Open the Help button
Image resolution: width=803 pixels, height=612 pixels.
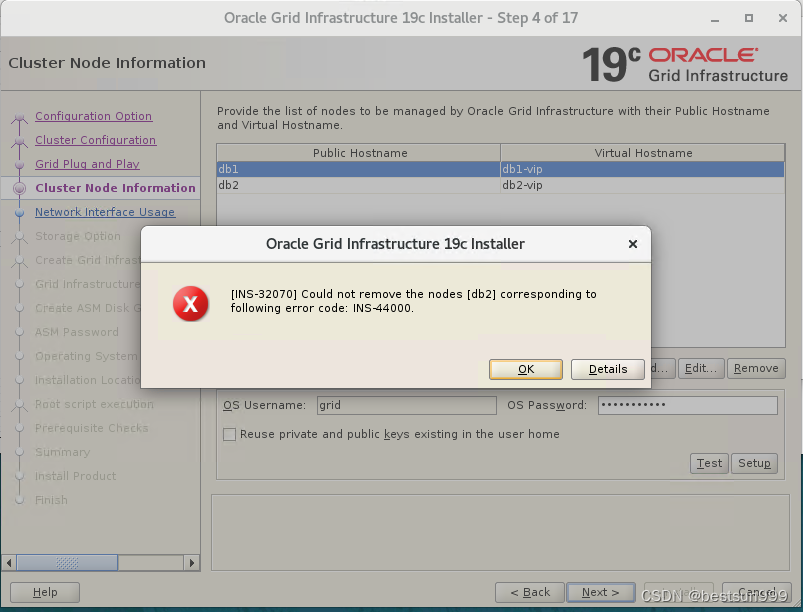point(45,593)
